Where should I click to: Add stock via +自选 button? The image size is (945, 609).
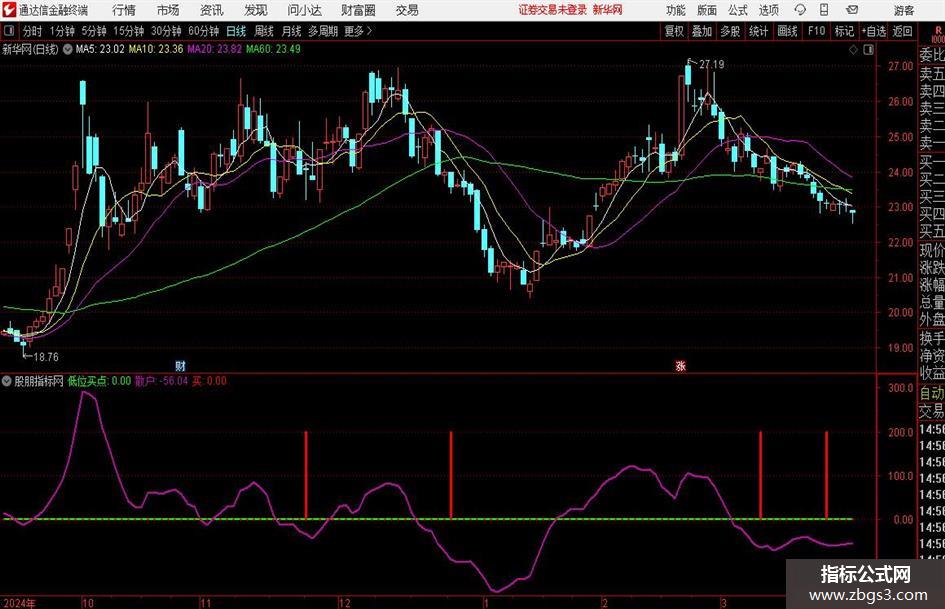pyautogui.click(x=874, y=31)
